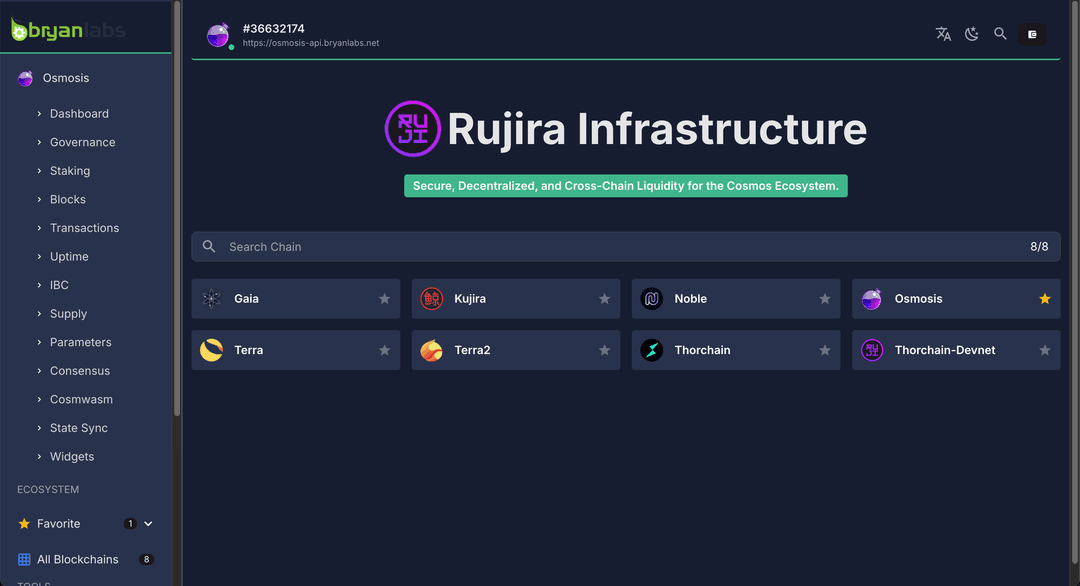The image size is (1080, 586).
Task: Click the page vertical scrollbar
Action: [1076, 282]
